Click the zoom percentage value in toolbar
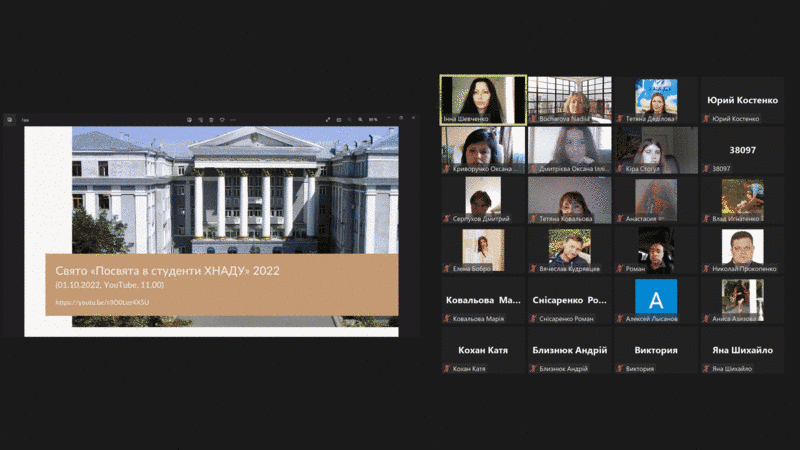The height and width of the screenshot is (450, 800). (x=373, y=119)
